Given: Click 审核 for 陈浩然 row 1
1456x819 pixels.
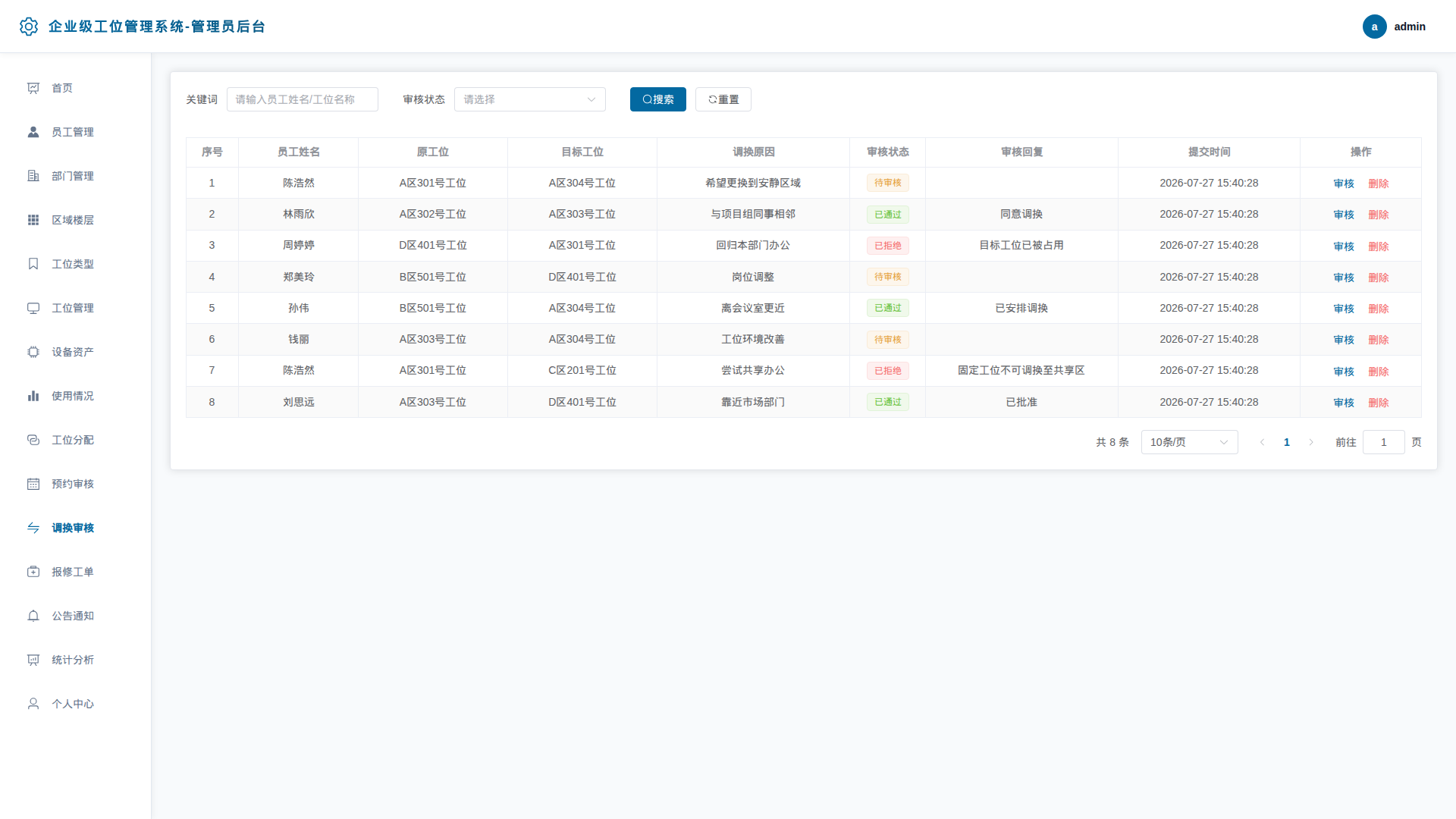Looking at the screenshot, I should [1344, 184].
